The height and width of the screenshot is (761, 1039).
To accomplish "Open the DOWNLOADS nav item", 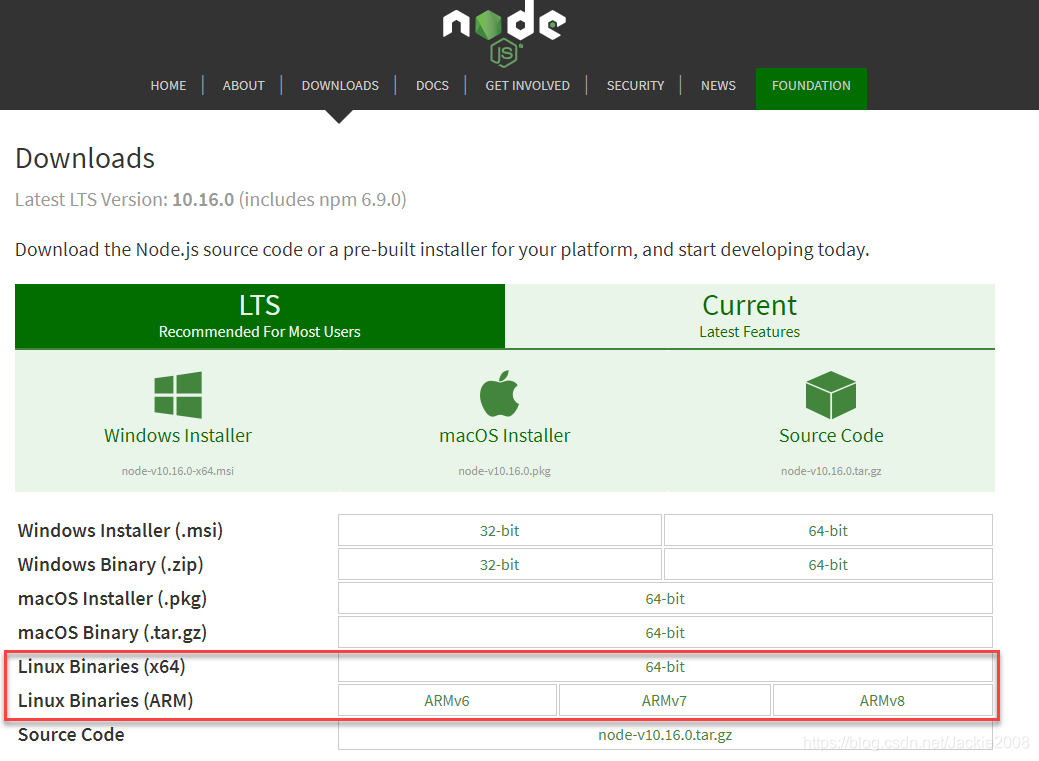I will [340, 86].
